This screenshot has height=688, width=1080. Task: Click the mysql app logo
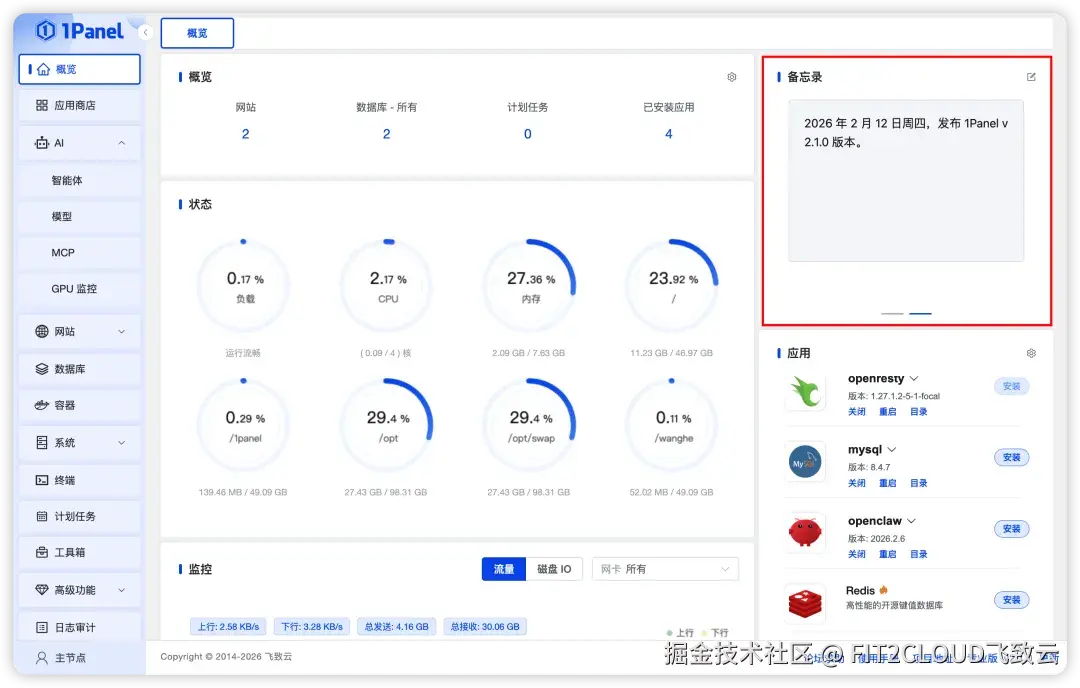point(805,462)
